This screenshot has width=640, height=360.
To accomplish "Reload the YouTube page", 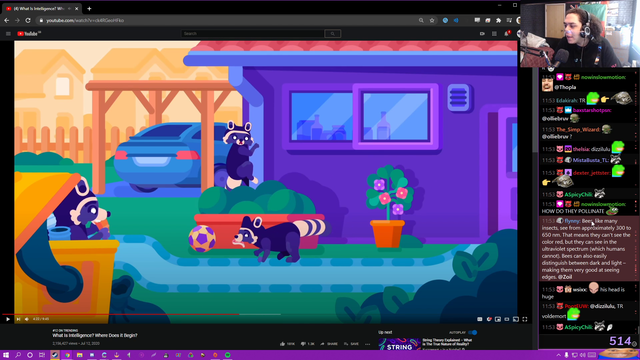I will [28, 20].
